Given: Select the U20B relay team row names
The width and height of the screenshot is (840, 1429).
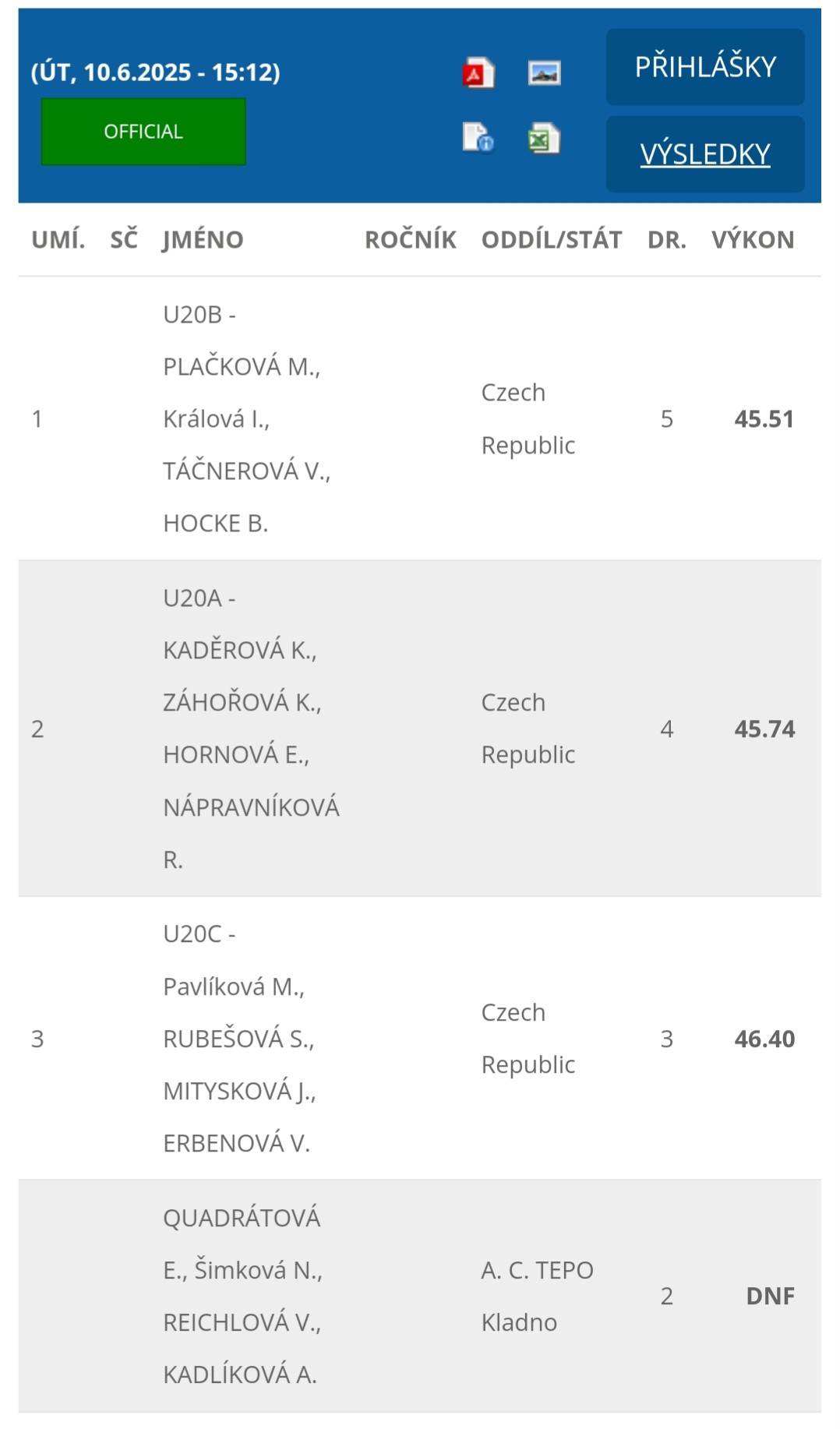Looking at the screenshot, I should (x=247, y=418).
